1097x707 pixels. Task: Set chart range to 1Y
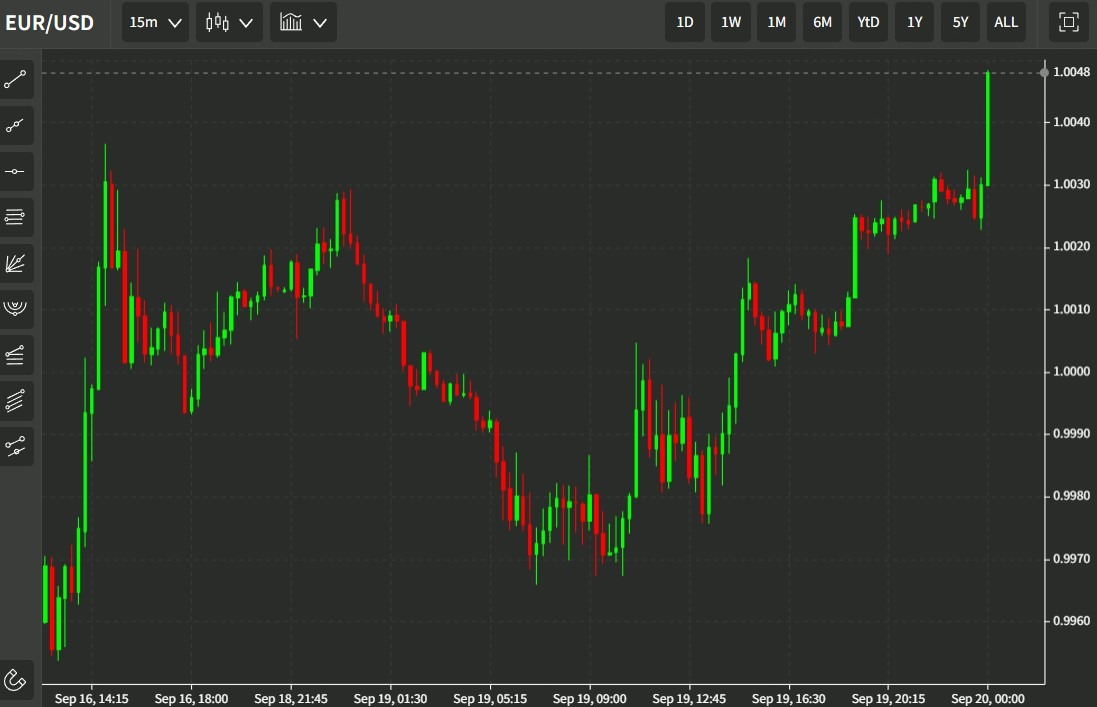click(914, 22)
